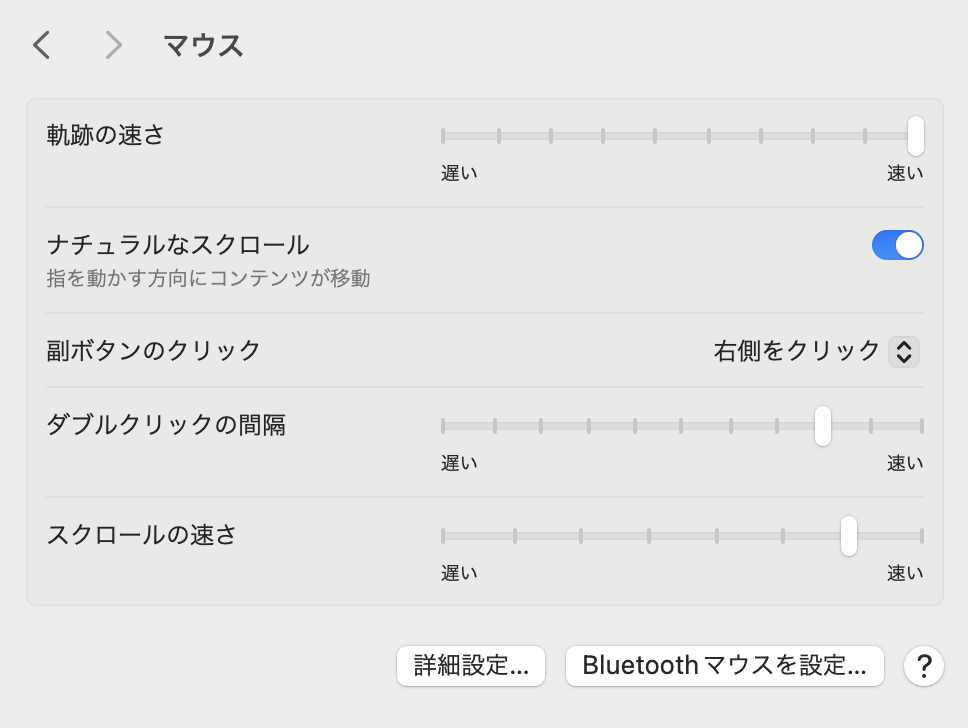This screenshot has height=728, width=968.
Task: Set スクロールの速さ slider to slowest tick
Action: (443, 536)
